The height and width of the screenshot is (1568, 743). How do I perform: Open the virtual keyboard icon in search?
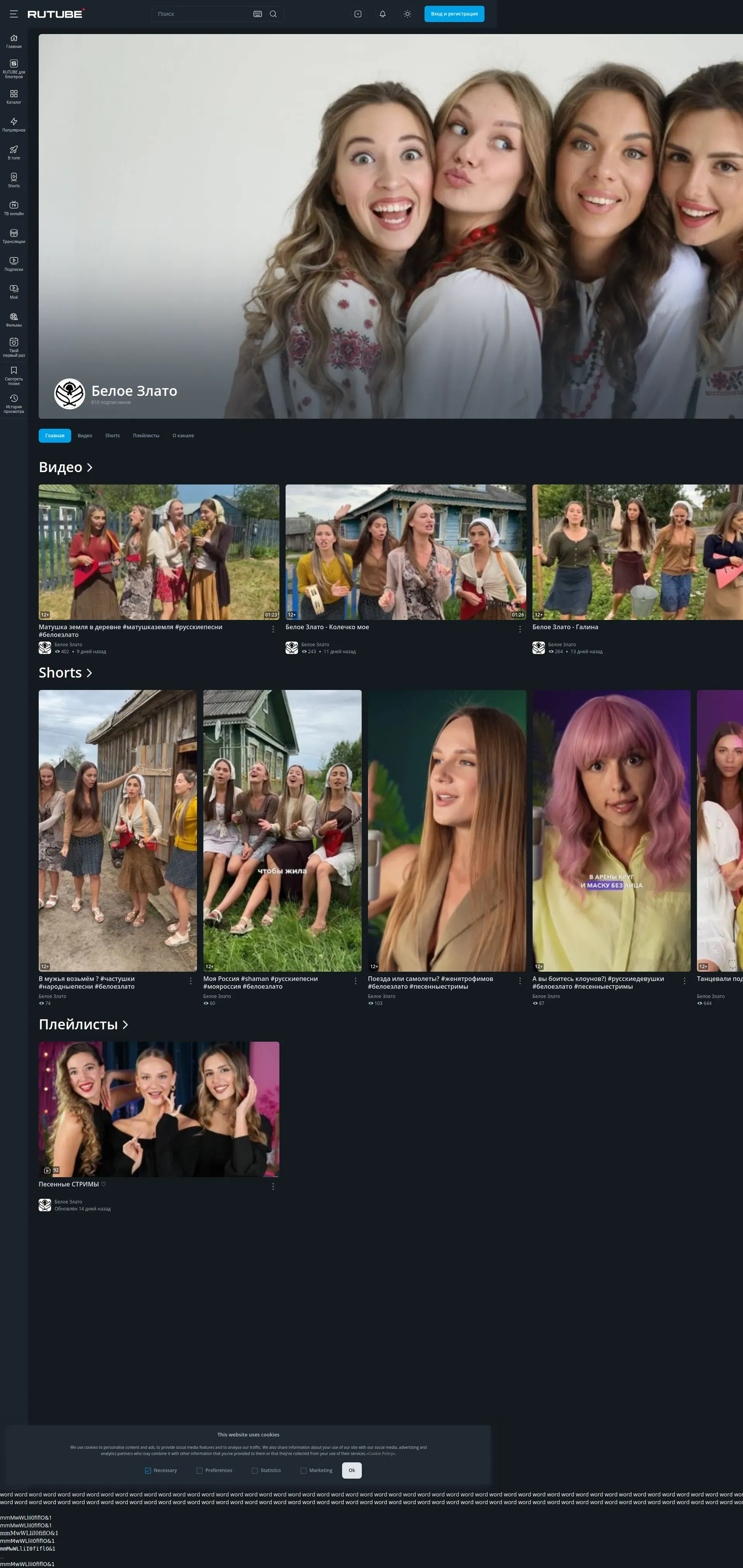(257, 14)
